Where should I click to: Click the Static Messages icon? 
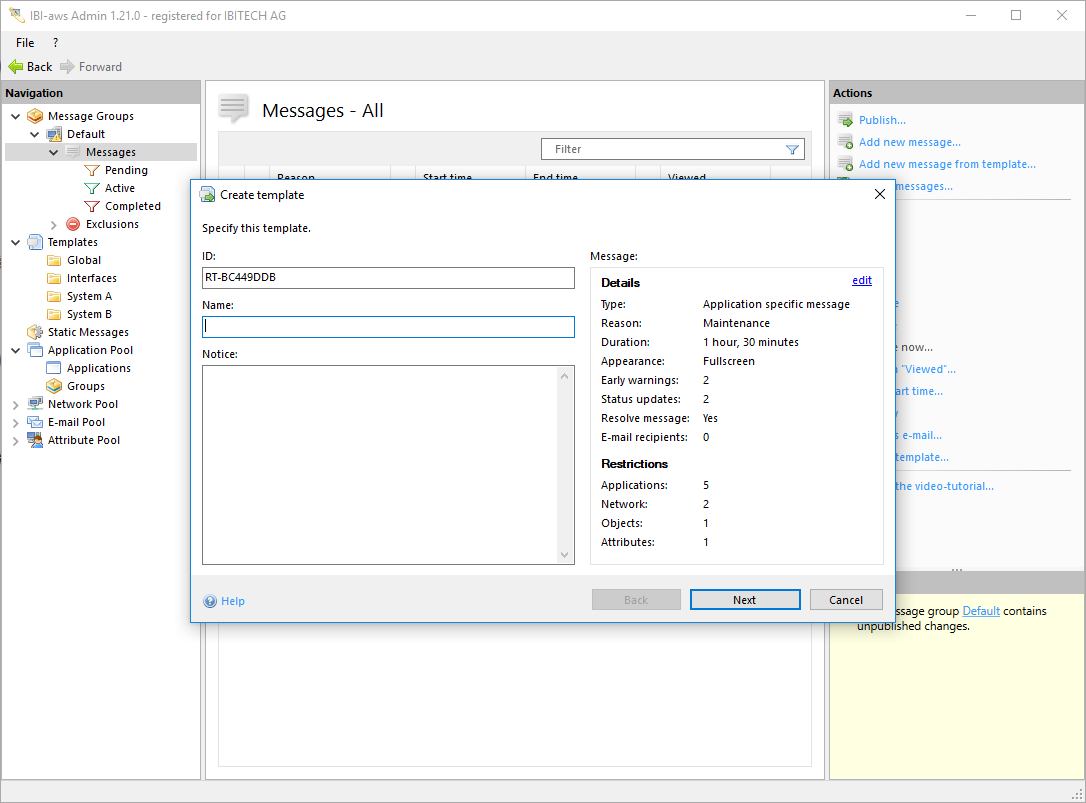(35, 332)
